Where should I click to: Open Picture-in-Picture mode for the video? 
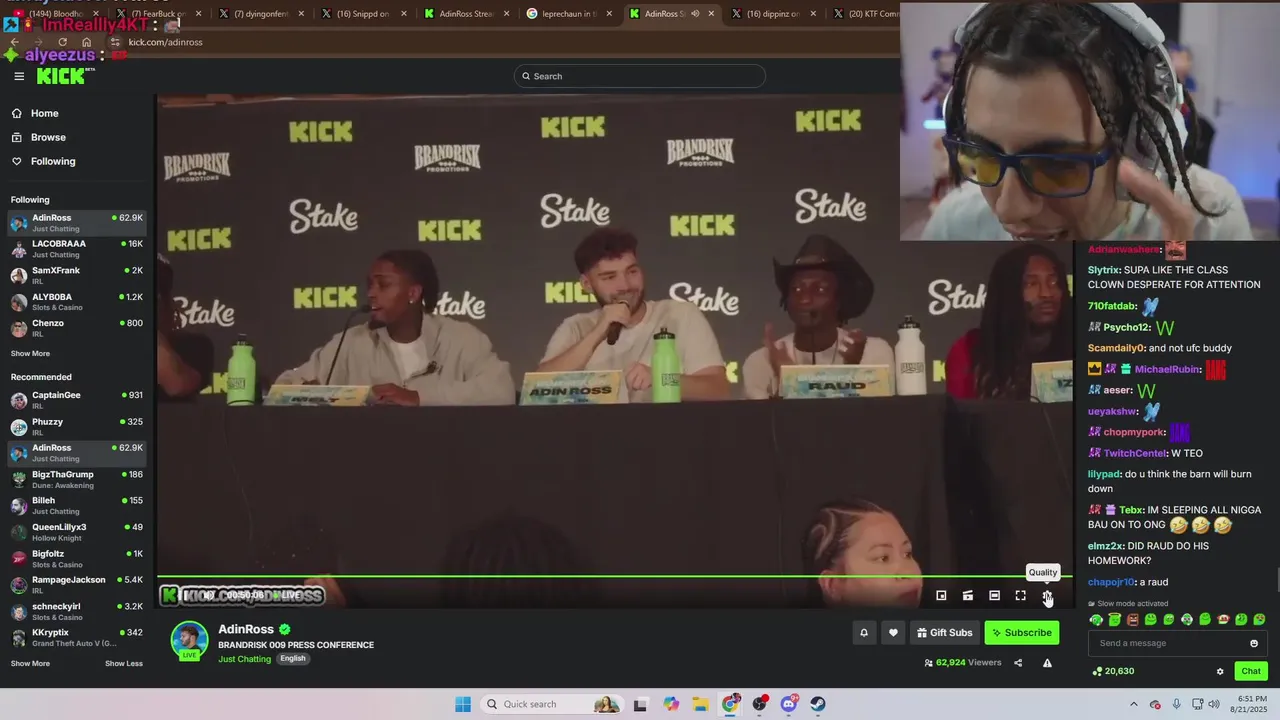[x=941, y=595]
